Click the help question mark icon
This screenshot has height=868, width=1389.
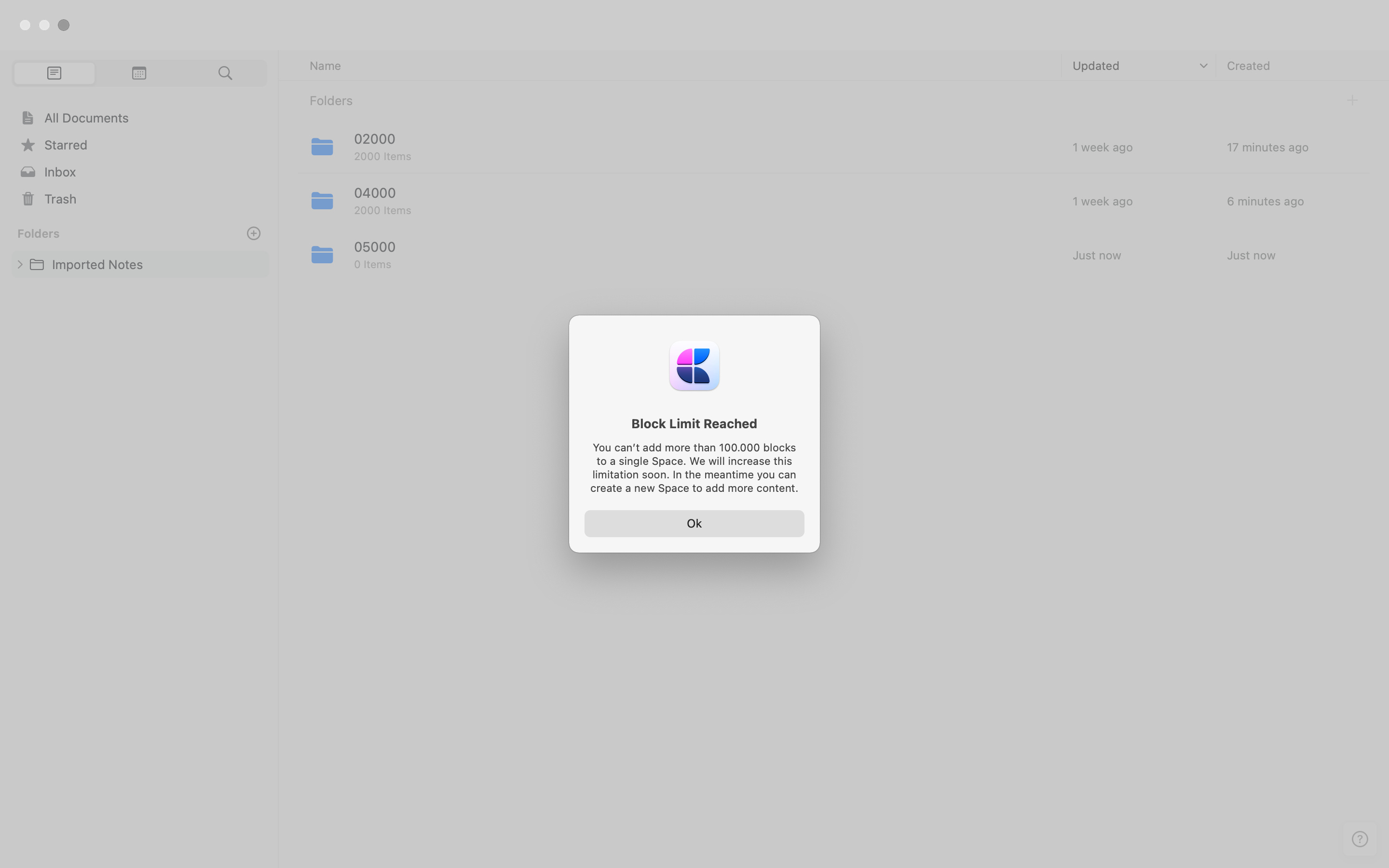click(1359, 839)
